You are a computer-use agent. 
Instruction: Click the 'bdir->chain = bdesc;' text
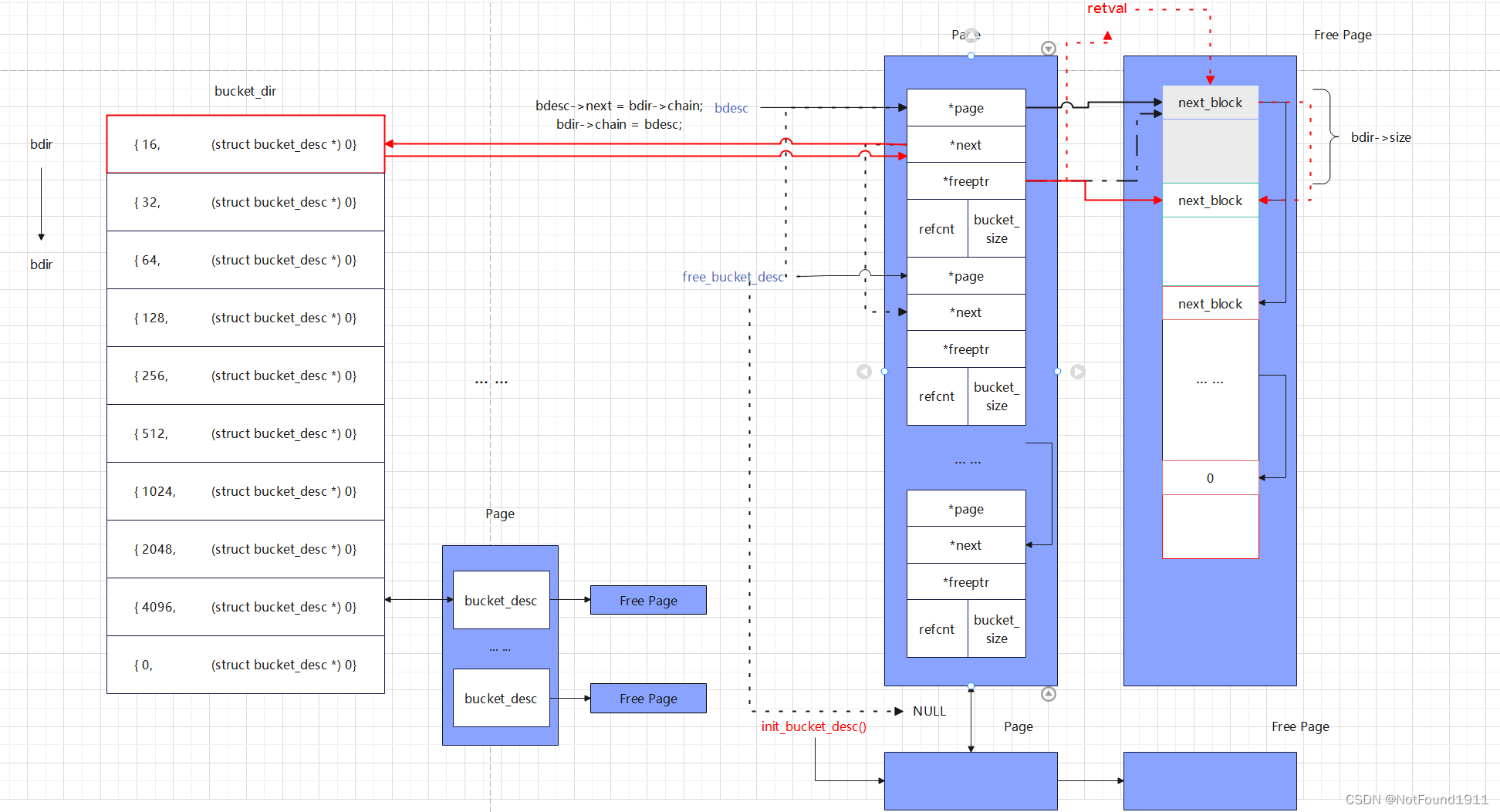point(620,124)
